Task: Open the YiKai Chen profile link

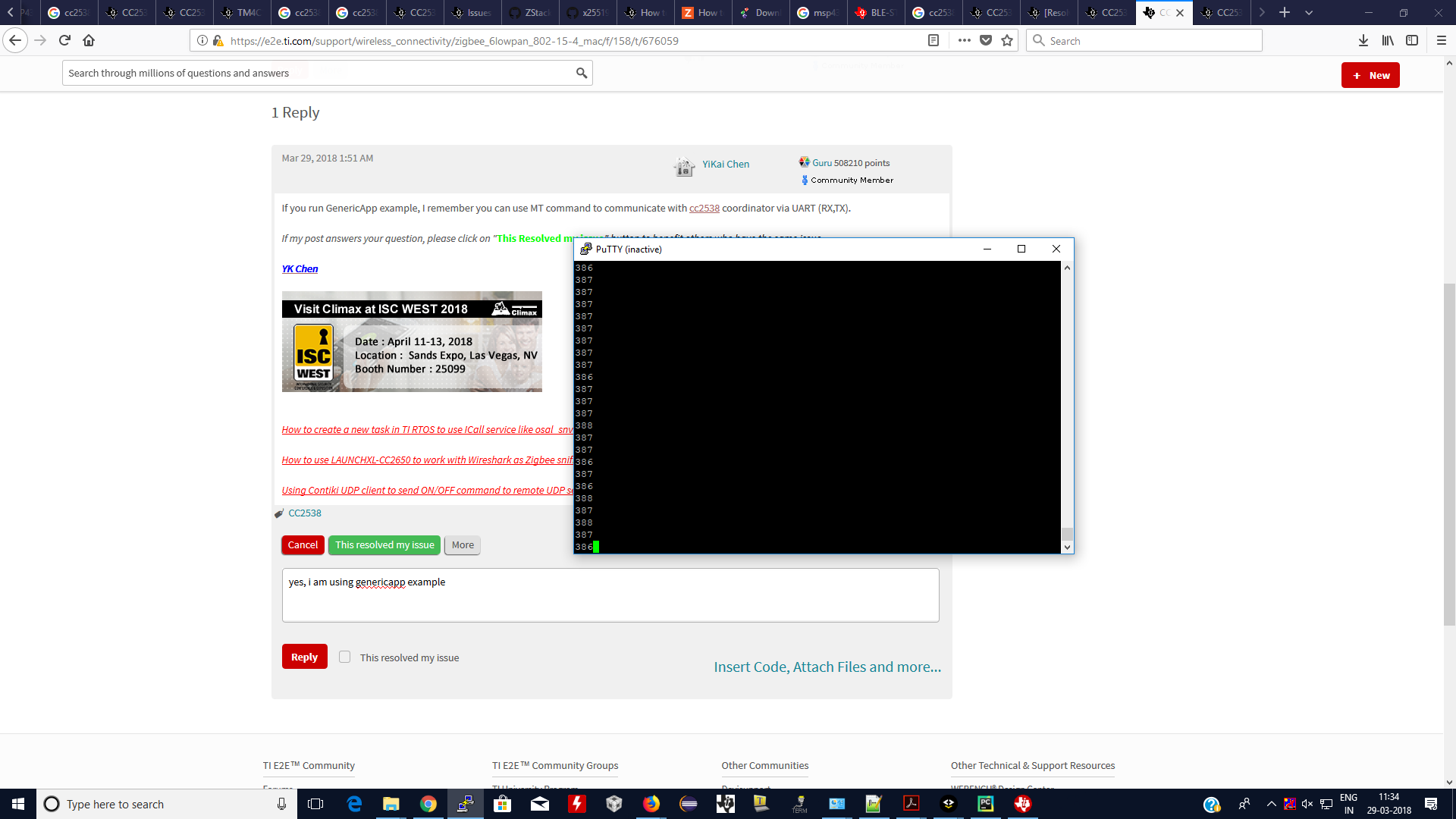Action: (x=725, y=165)
